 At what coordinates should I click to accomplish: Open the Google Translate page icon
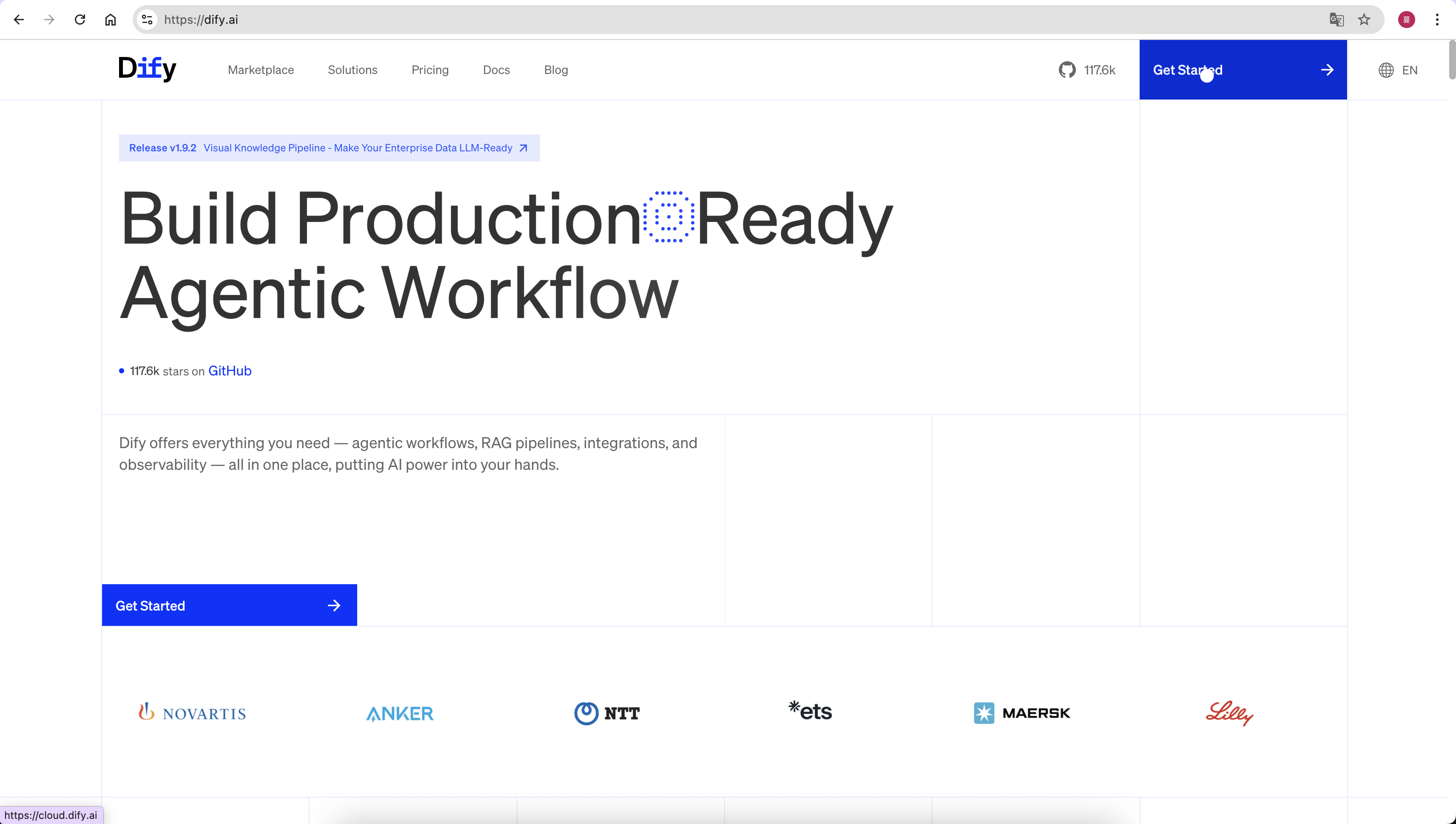[x=1337, y=20]
